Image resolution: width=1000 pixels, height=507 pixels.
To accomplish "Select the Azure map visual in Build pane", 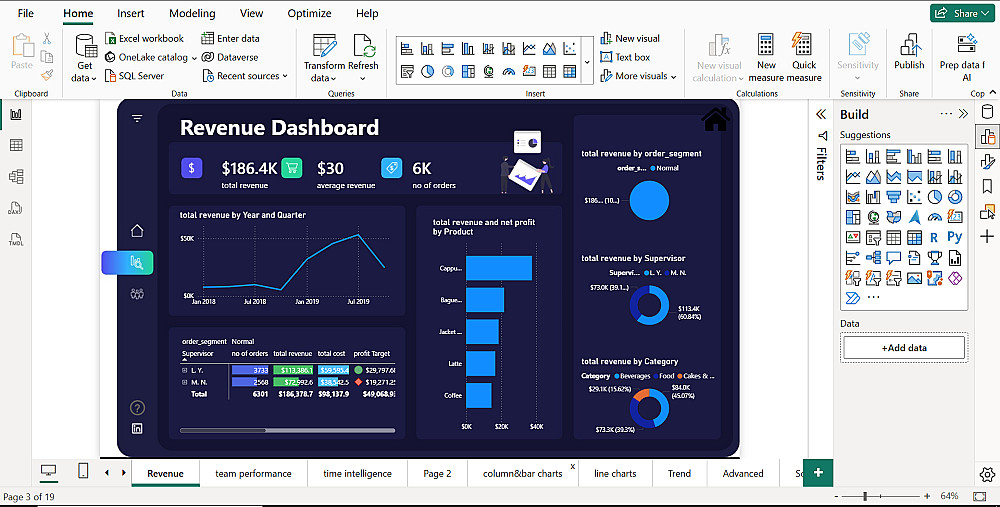I will coord(914,217).
